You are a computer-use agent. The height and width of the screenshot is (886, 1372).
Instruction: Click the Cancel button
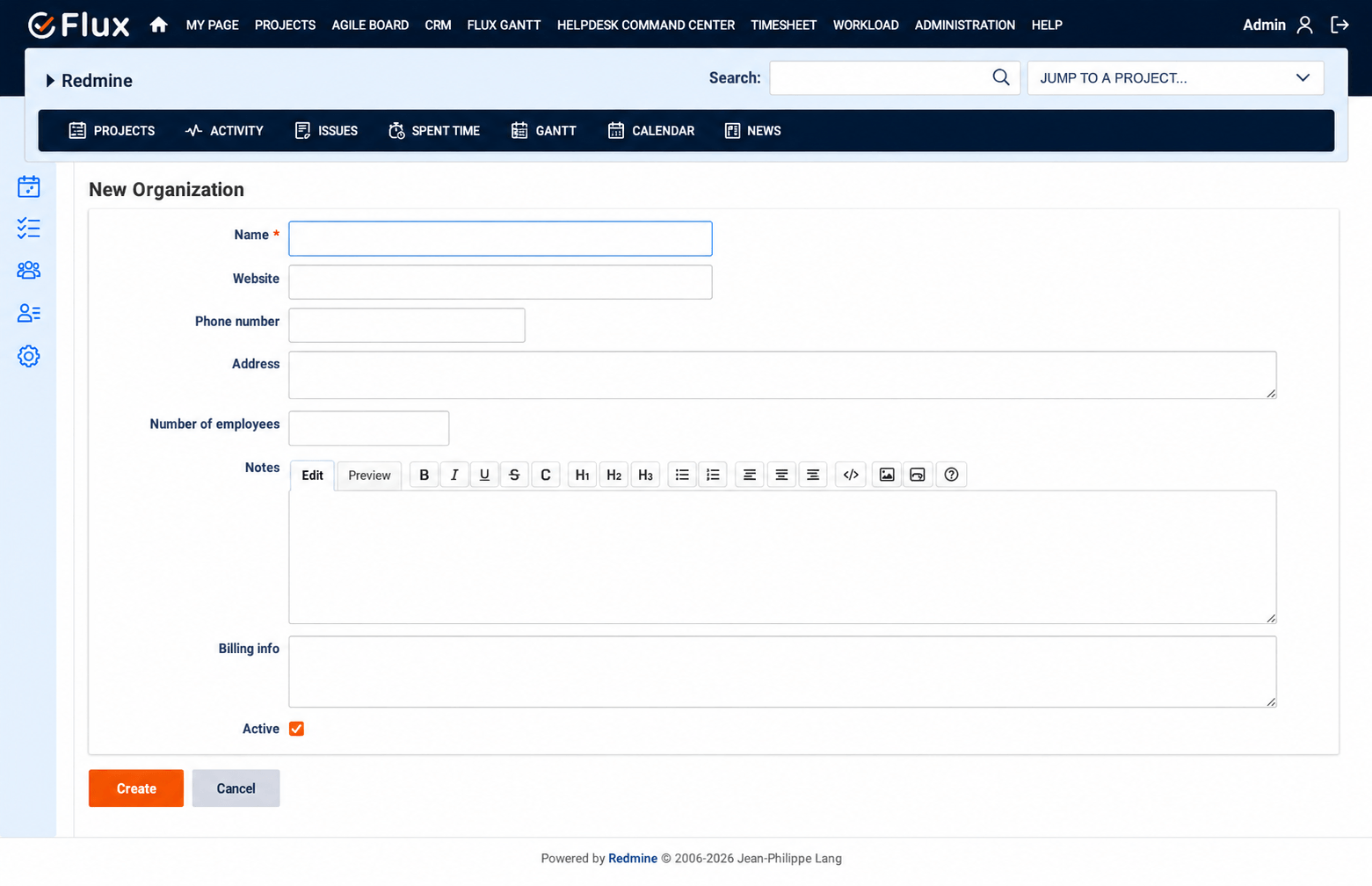pyautogui.click(x=236, y=788)
